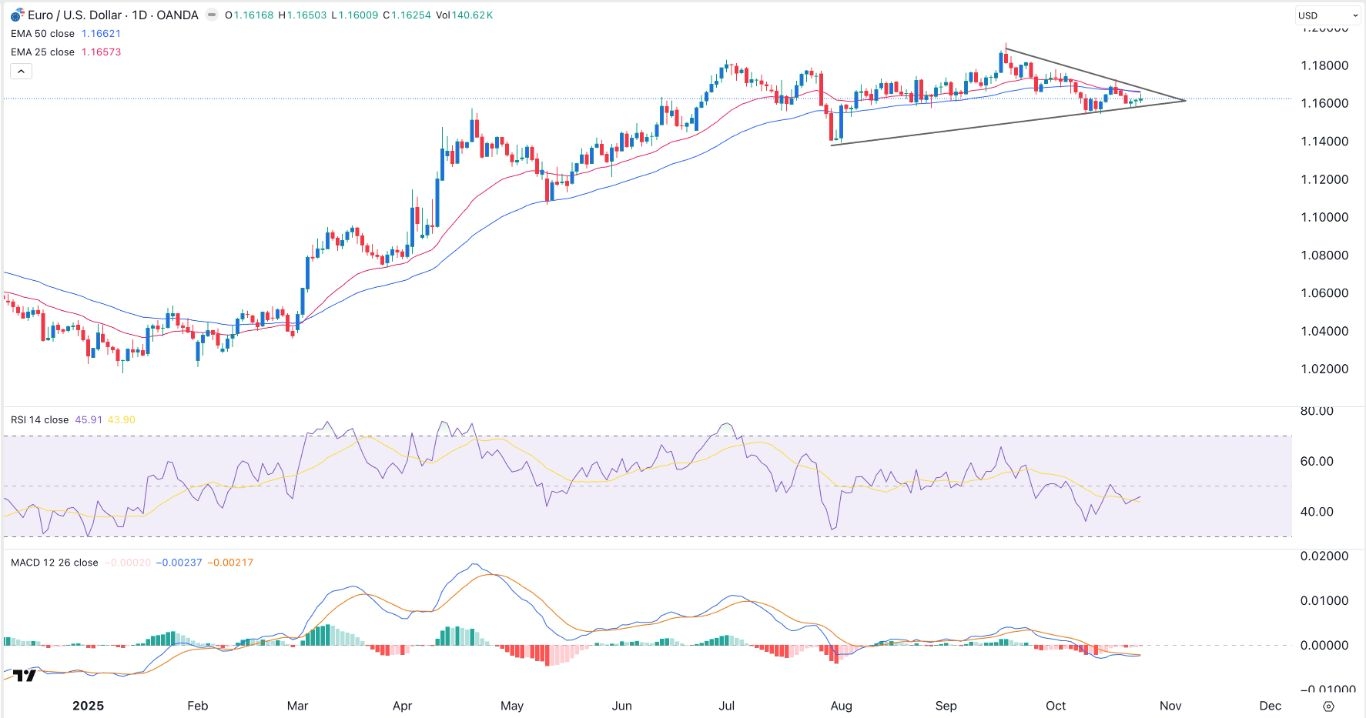The width and height of the screenshot is (1366, 718).
Task: Click the TradingView logo watermark
Action: click(x=24, y=677)
